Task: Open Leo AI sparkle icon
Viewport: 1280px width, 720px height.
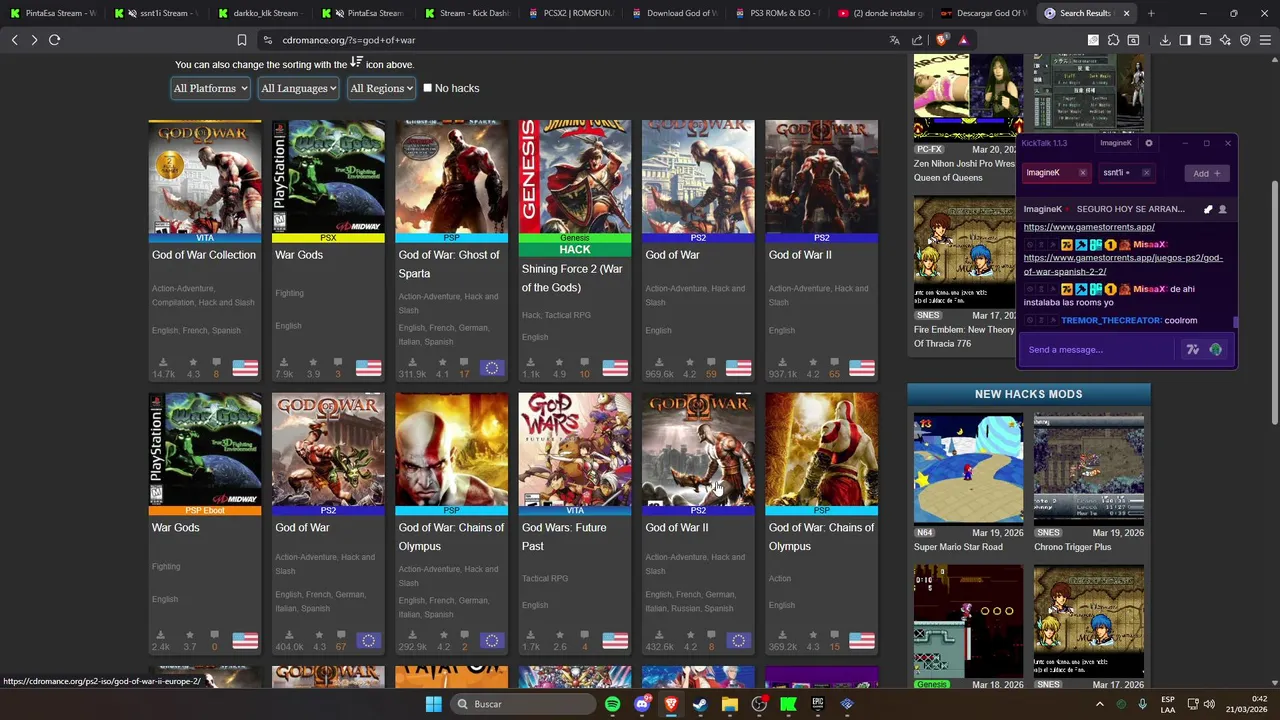Action: click(x=1225, y=40)
